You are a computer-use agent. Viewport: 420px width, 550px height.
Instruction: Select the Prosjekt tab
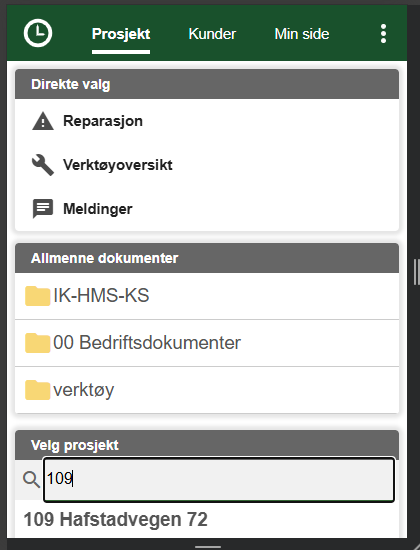[x=121, y=34]
